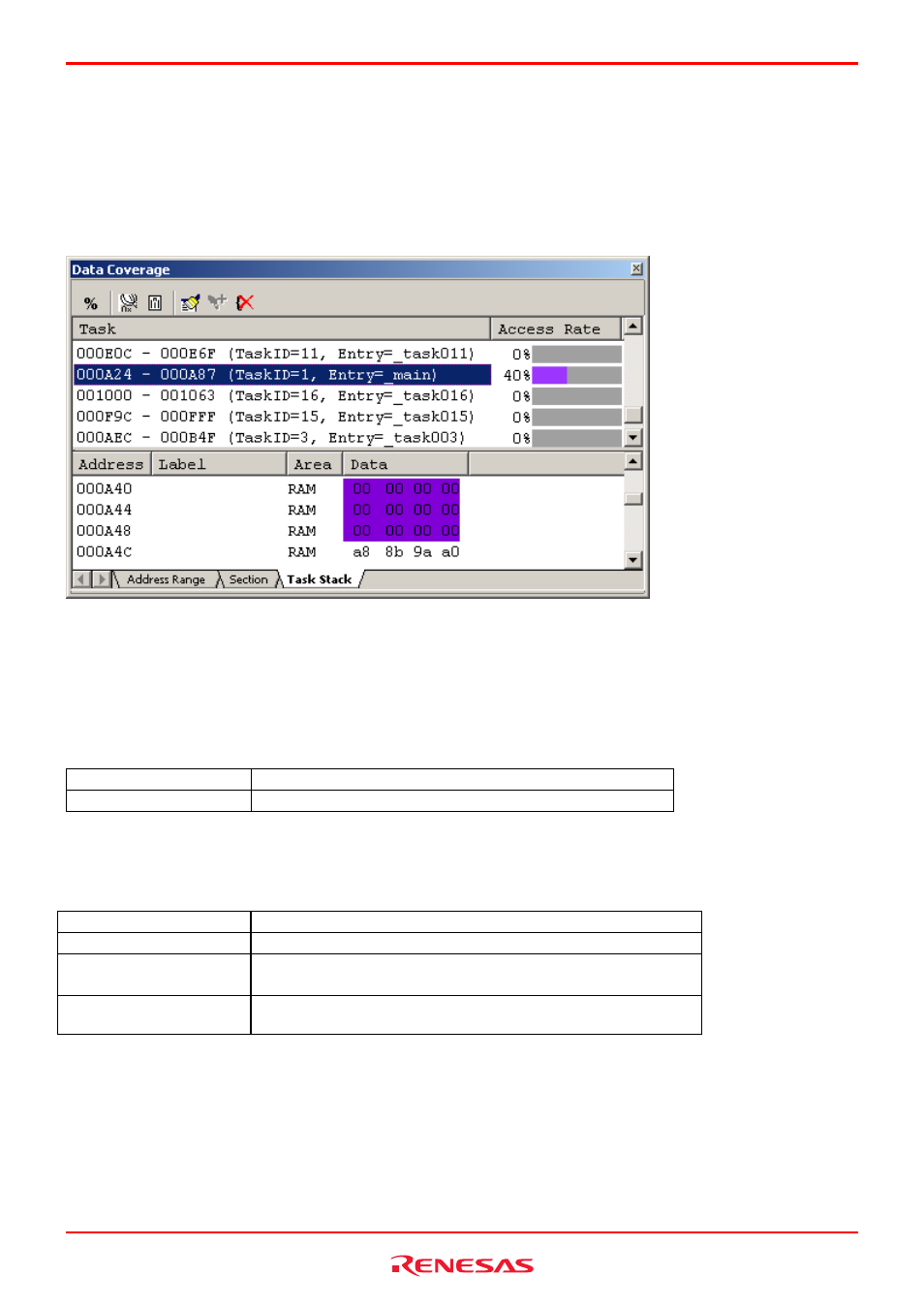Image resolution: width=924 pixels, height=1308 pixels.
Task: Click the red X delete icon
Action: coord(245,302)
